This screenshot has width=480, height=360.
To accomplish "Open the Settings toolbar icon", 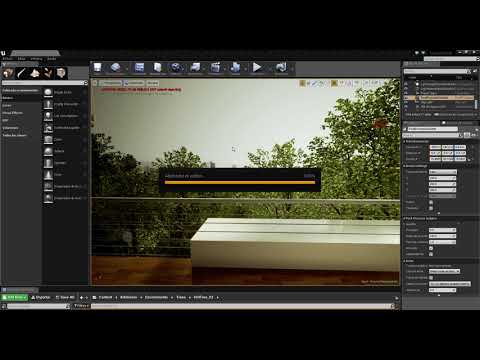I will (x=176, y=68).
